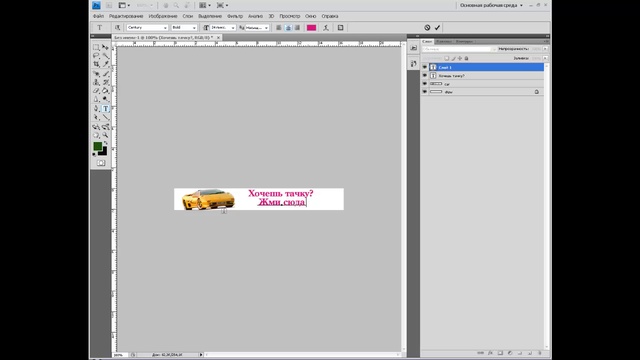The width and height of the screenshot is (640, 360).
Task: Select the Eyedropper tool
Action: point(106,64)
